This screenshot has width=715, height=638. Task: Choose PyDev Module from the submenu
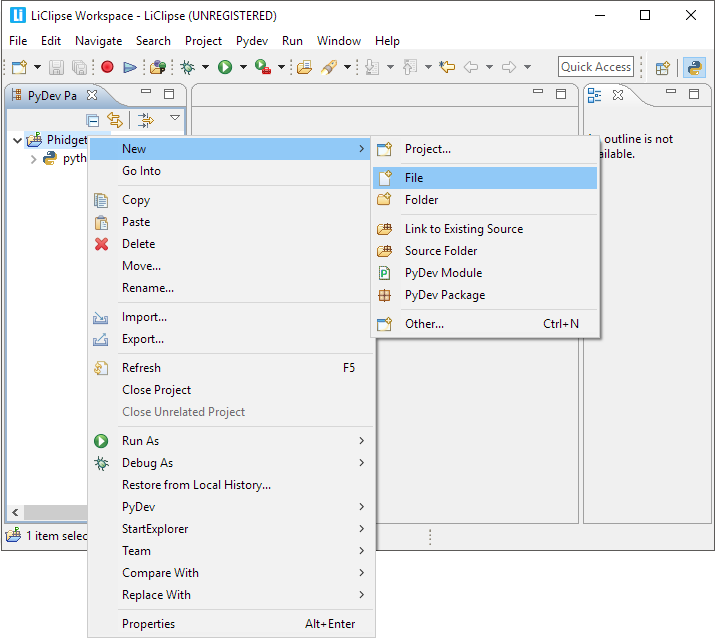tap(485, 273)
